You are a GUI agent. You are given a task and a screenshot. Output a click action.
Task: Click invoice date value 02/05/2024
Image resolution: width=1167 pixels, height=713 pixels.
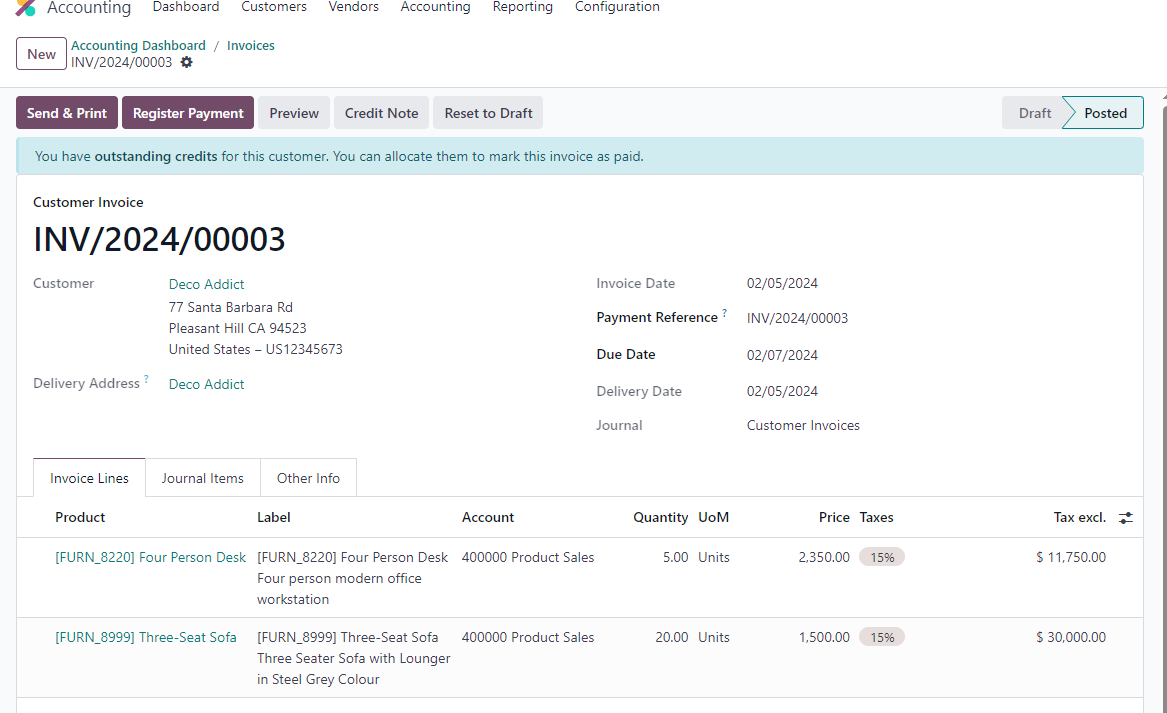click(x=782, y=284)
